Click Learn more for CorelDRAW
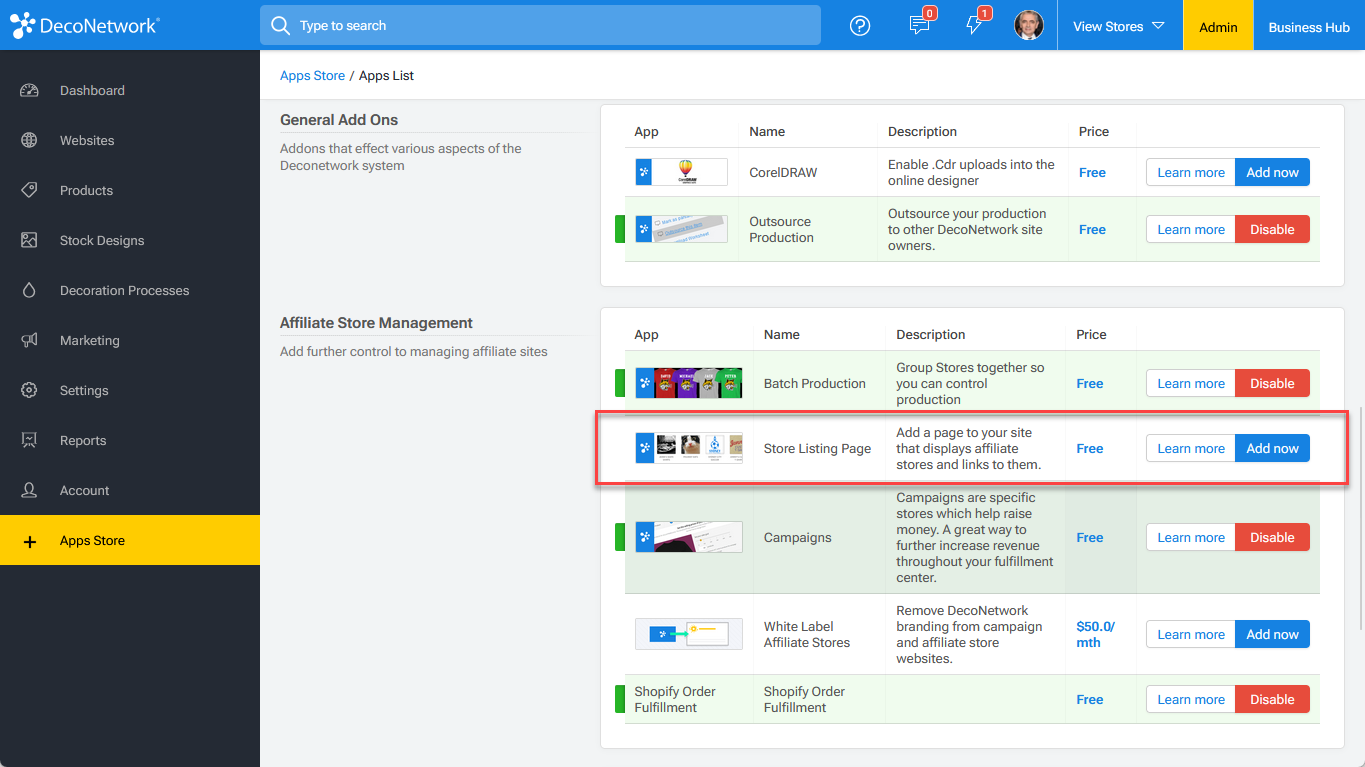Screen dimensions: 1365x767 click(1191, 172)
